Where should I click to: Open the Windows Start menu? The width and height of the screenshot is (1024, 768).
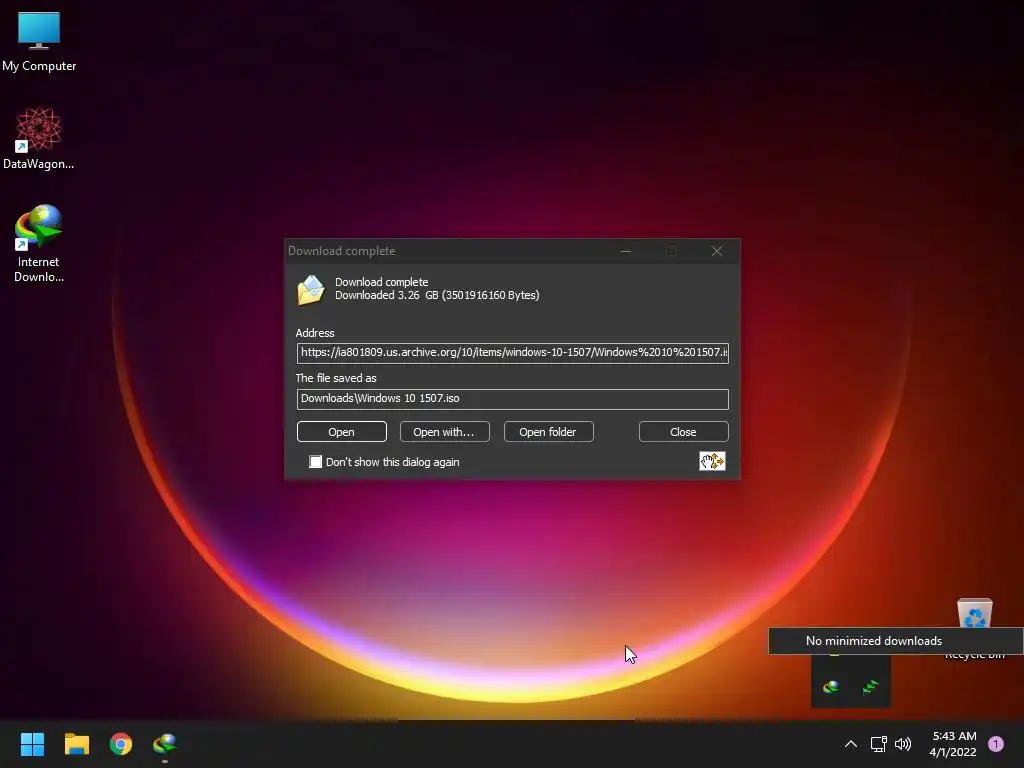[x=32, y=744]
